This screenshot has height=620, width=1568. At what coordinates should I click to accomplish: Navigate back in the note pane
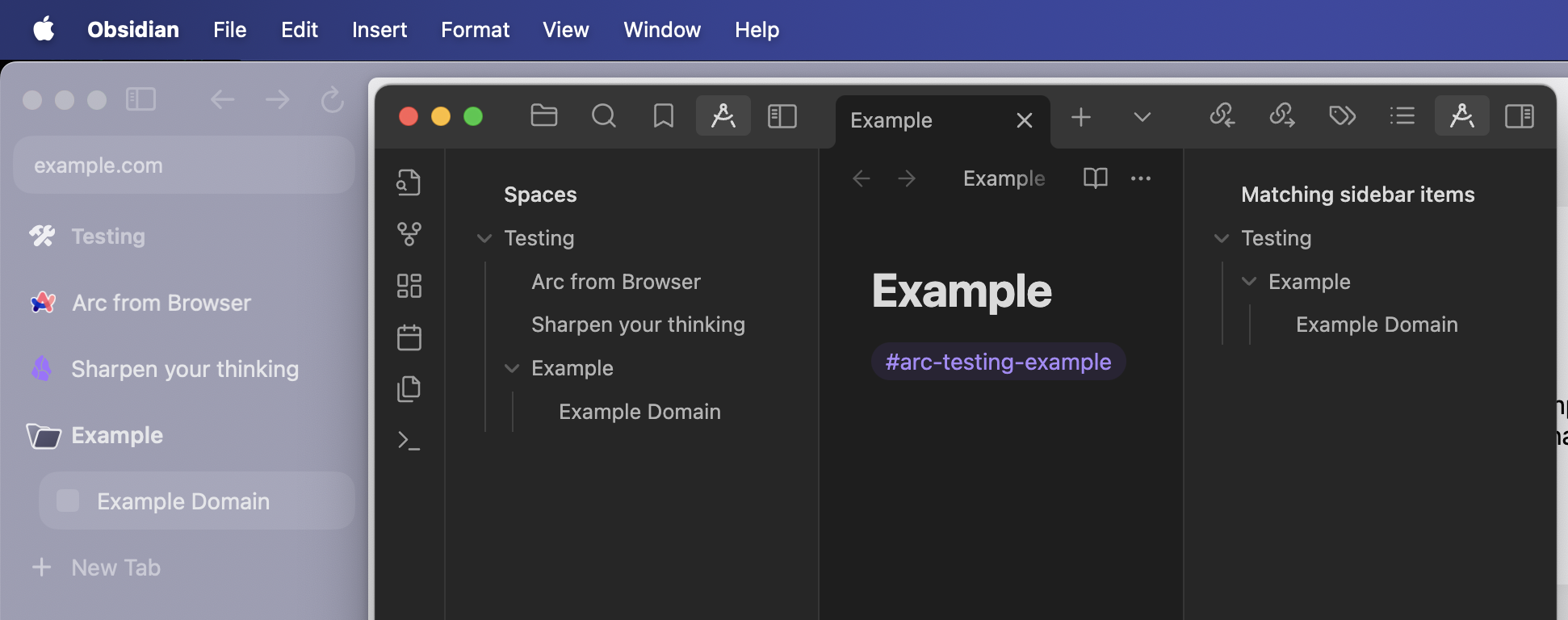(862, 178)
